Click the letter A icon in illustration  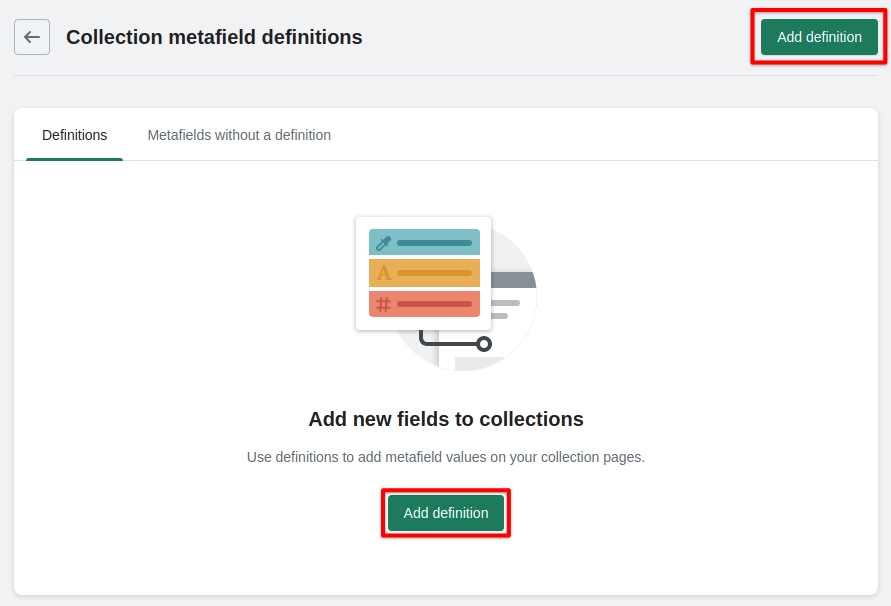click(383, 273)
